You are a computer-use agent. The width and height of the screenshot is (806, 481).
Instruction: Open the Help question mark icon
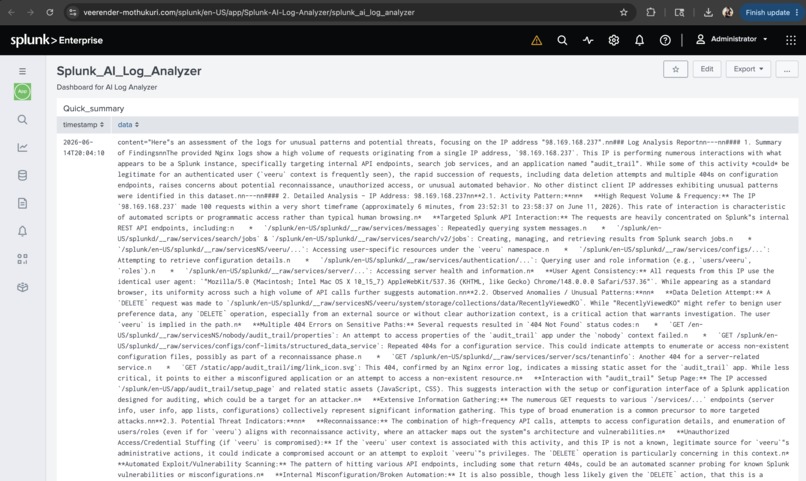[x=665, y=40]
